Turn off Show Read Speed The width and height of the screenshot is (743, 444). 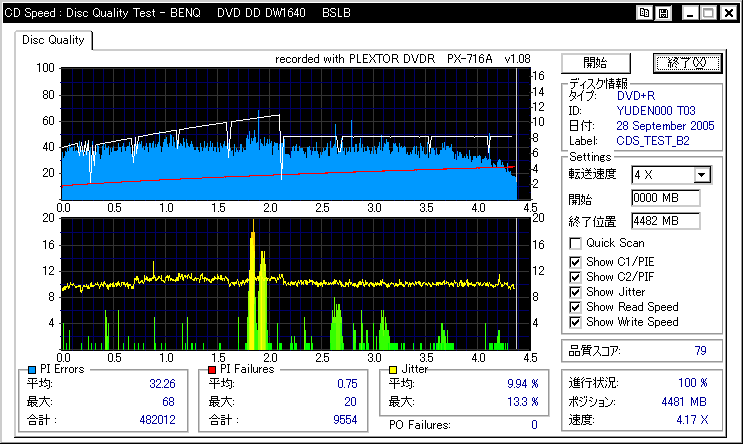575,307
